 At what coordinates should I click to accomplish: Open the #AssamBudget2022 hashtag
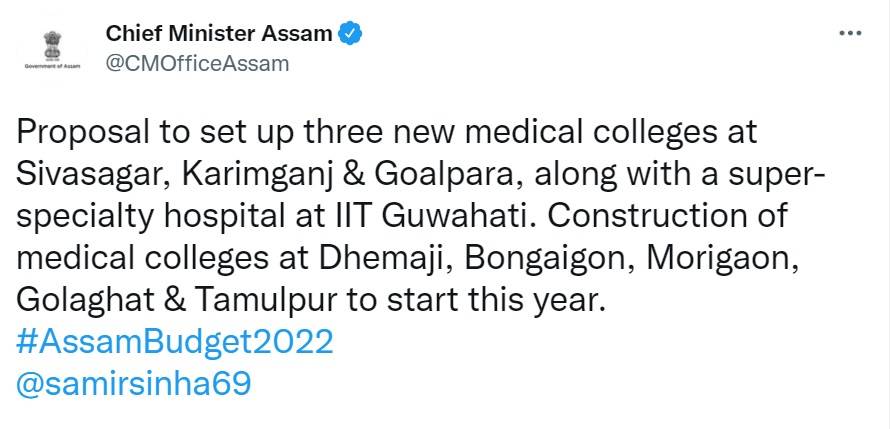click(x=175, y=341)
